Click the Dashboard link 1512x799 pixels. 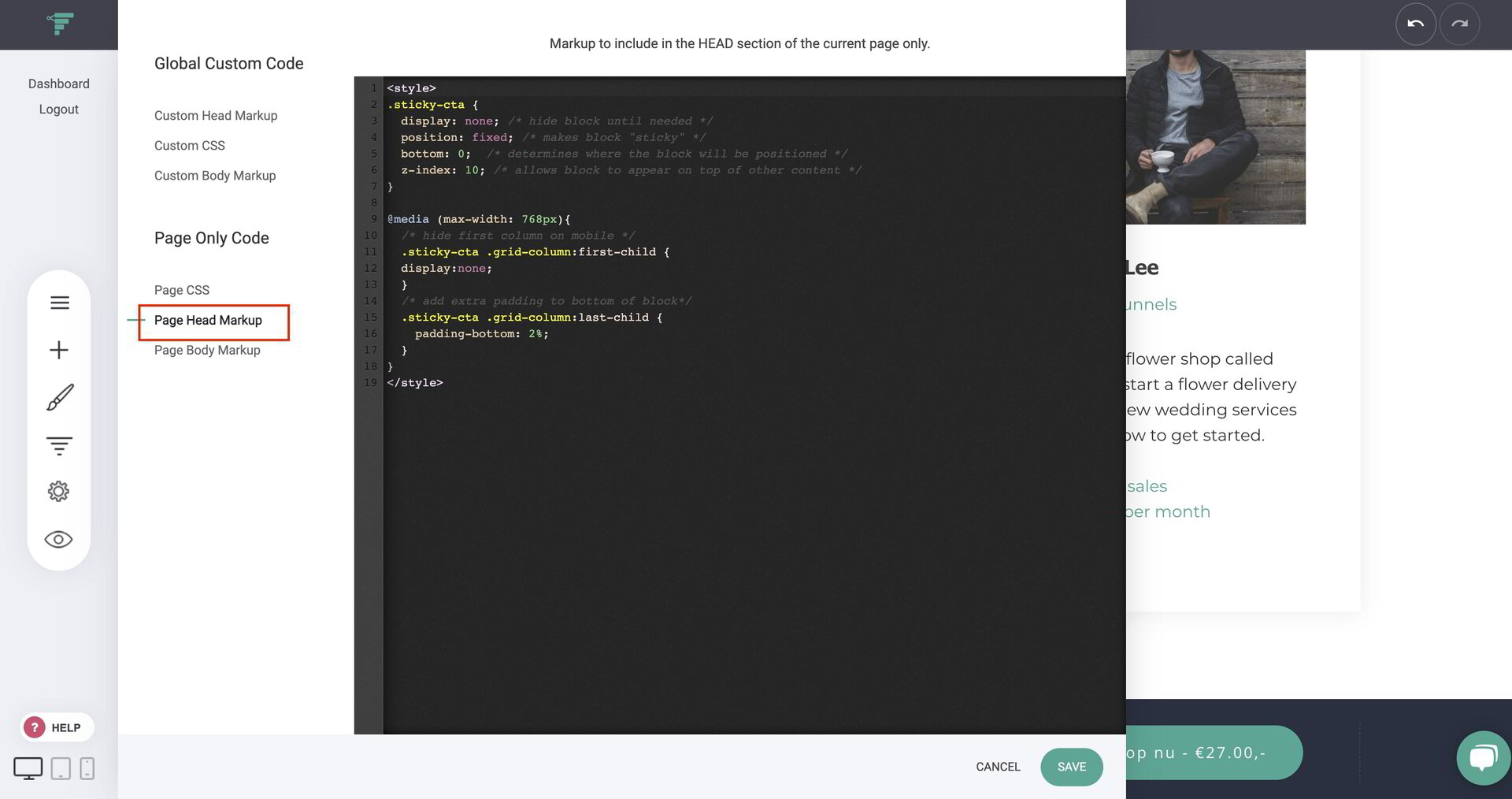point(59,84)
